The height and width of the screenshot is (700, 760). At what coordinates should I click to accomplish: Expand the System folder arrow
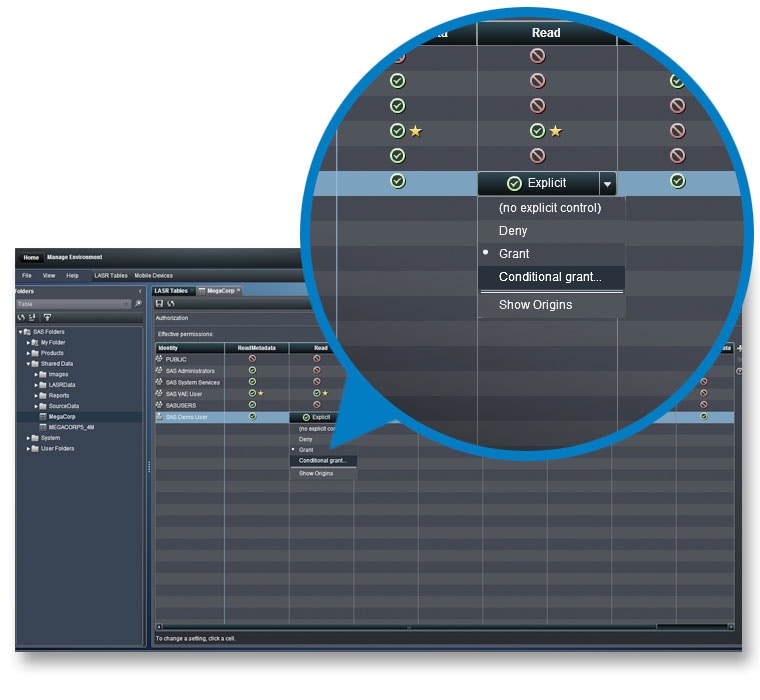(x=28, y=438)
